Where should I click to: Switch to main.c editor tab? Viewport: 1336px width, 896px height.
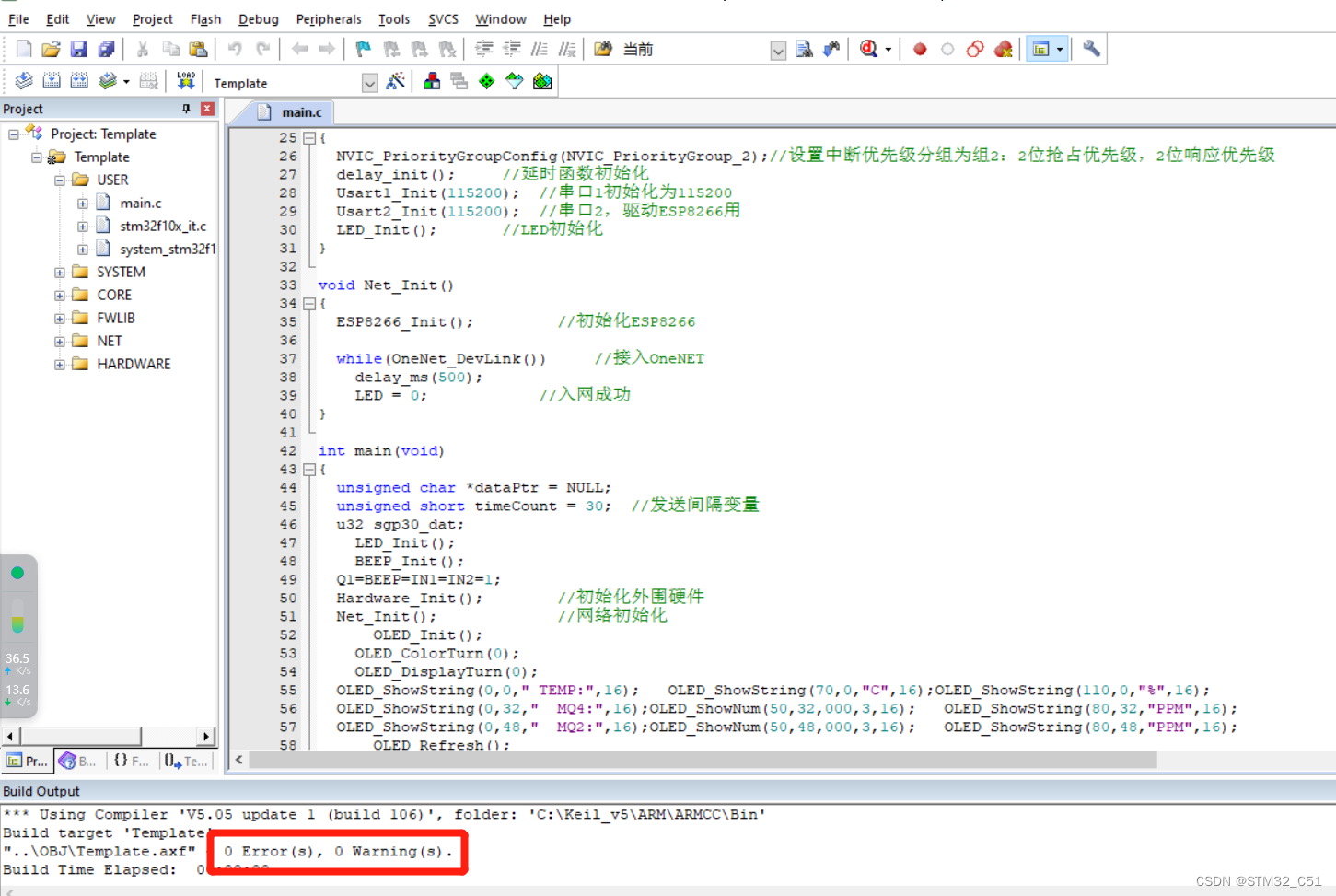289,112
